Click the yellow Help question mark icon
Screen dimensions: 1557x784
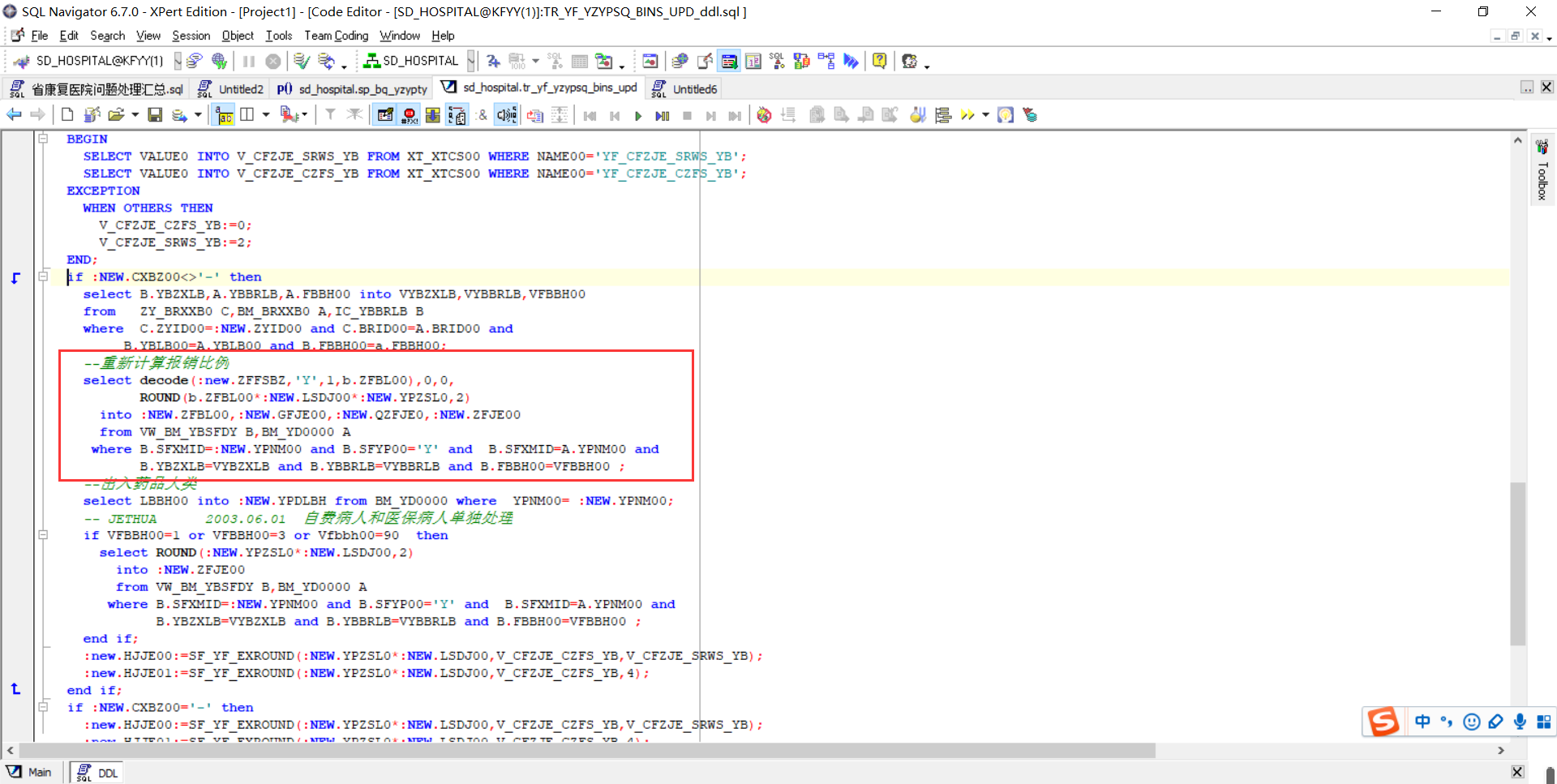pos(879,61)
